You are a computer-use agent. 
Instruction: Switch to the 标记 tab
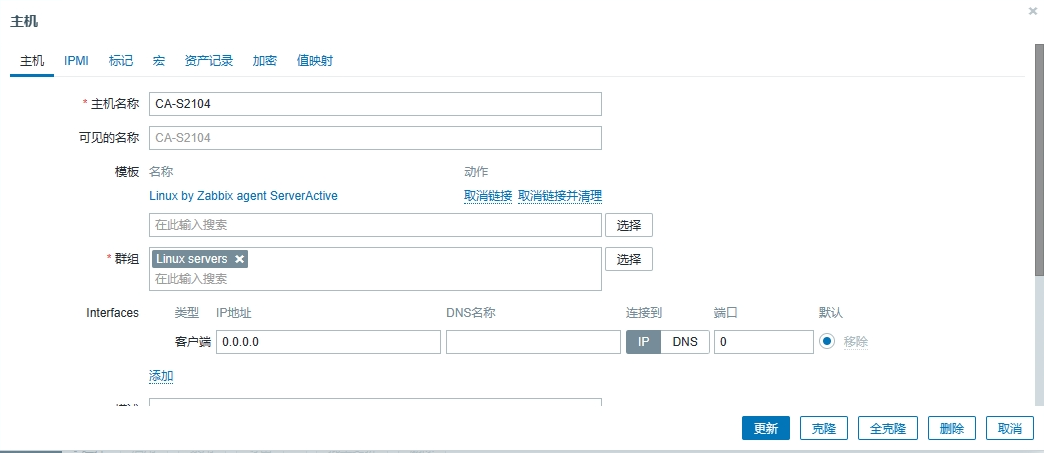coord(120,61)
